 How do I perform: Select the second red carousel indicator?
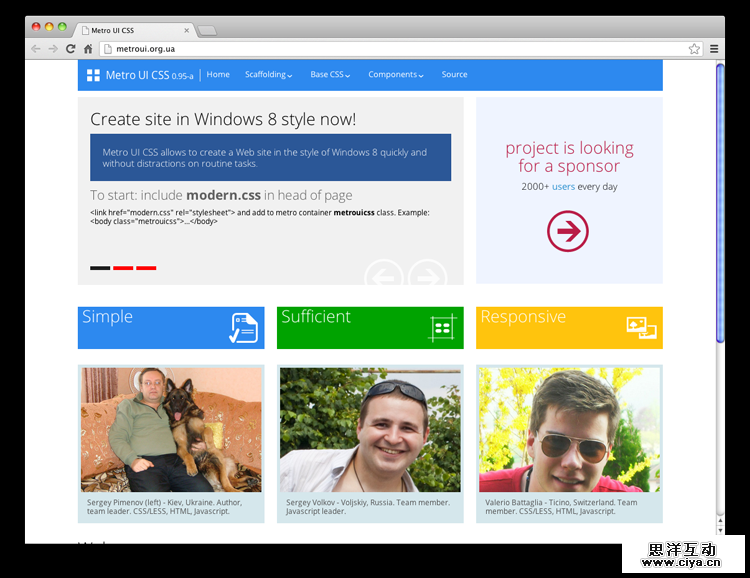(x=123, y=268)
